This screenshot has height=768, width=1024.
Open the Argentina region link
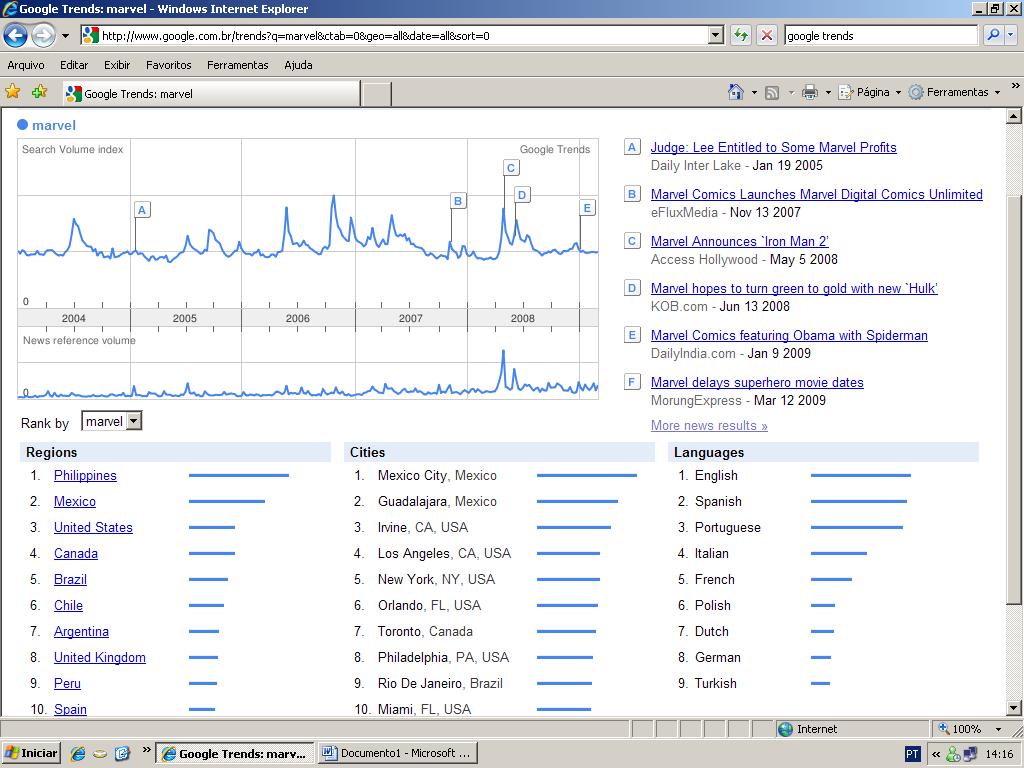pyautogui.click(x=81, y=632)
